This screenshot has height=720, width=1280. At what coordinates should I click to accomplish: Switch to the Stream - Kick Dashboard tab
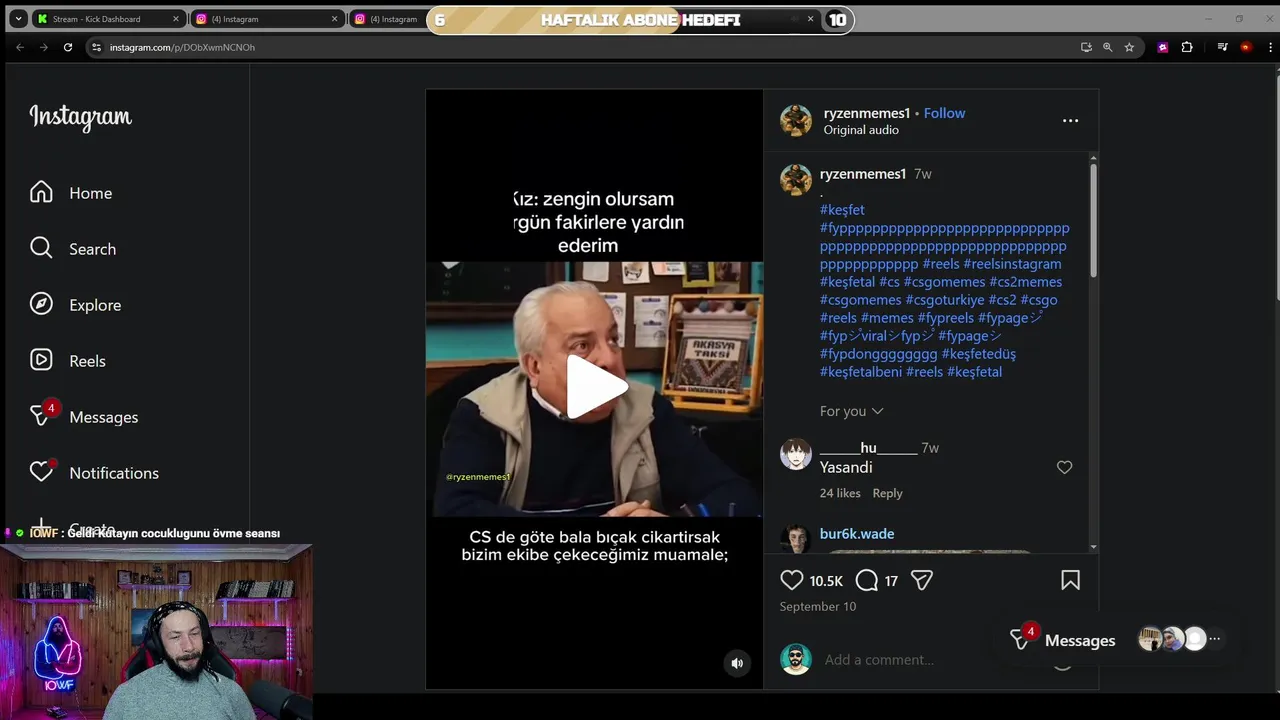[x=108, y=19]
